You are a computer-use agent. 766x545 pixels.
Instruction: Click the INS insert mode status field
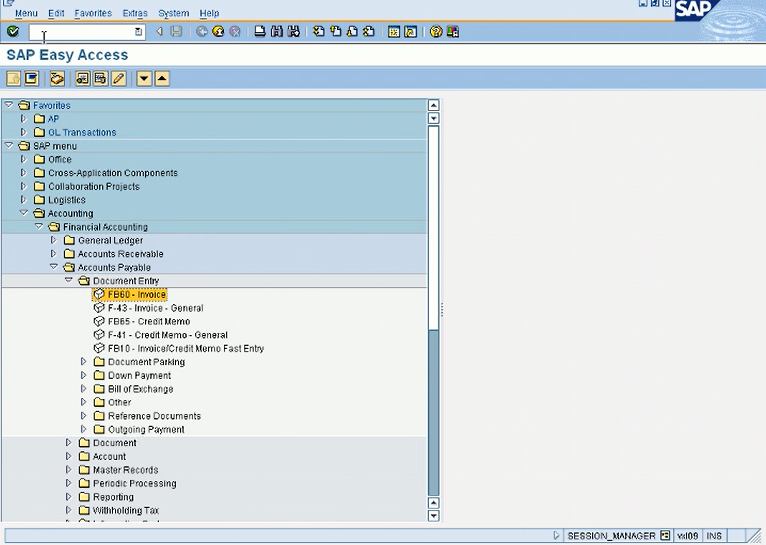point(714,536)
